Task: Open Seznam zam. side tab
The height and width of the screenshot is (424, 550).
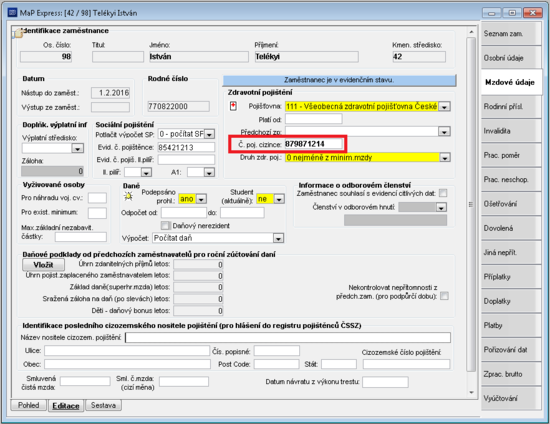Action: [x=510, y=34]
